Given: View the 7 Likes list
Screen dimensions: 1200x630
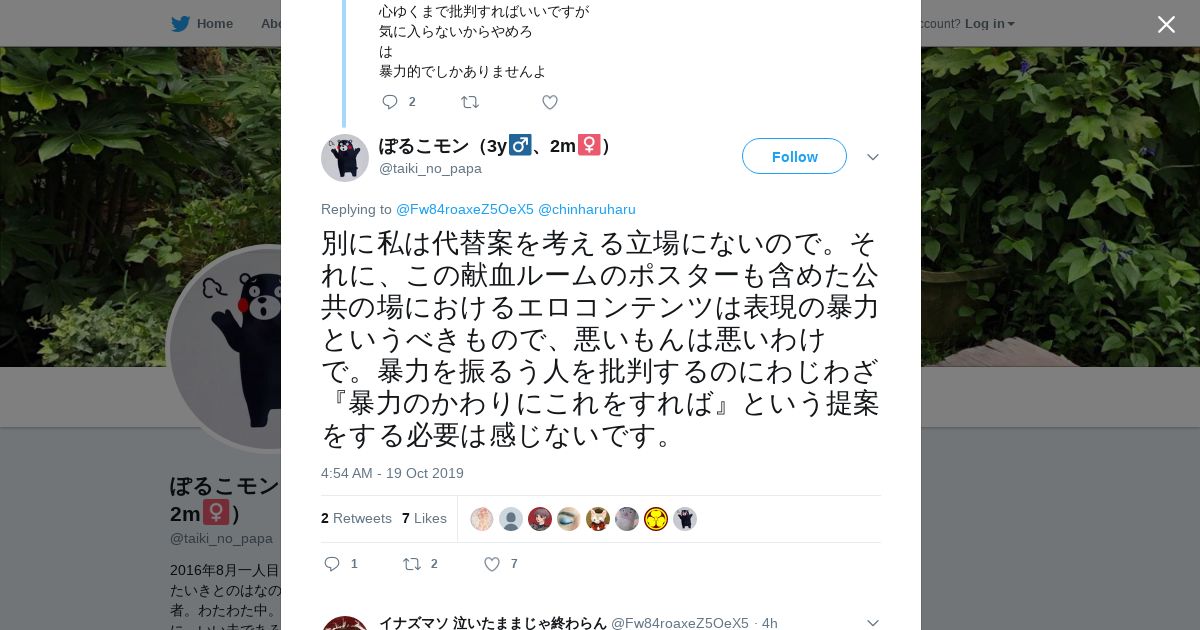Looking at the screenshot, I should click(x=424, y=518).
